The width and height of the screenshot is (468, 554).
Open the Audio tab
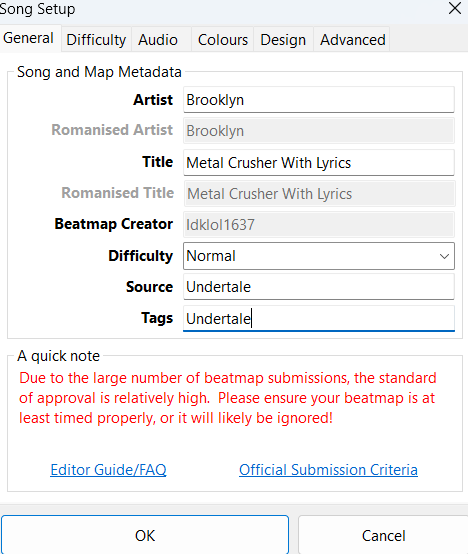[x=161, y=40]
